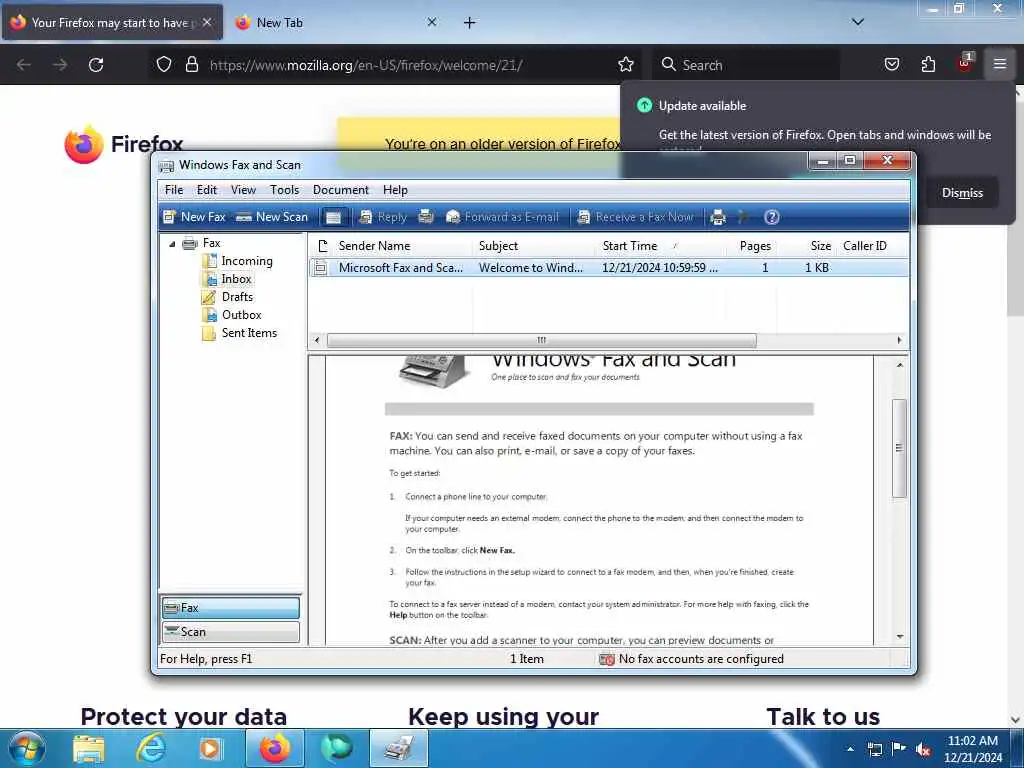Open the View menu

click(243, 190)
